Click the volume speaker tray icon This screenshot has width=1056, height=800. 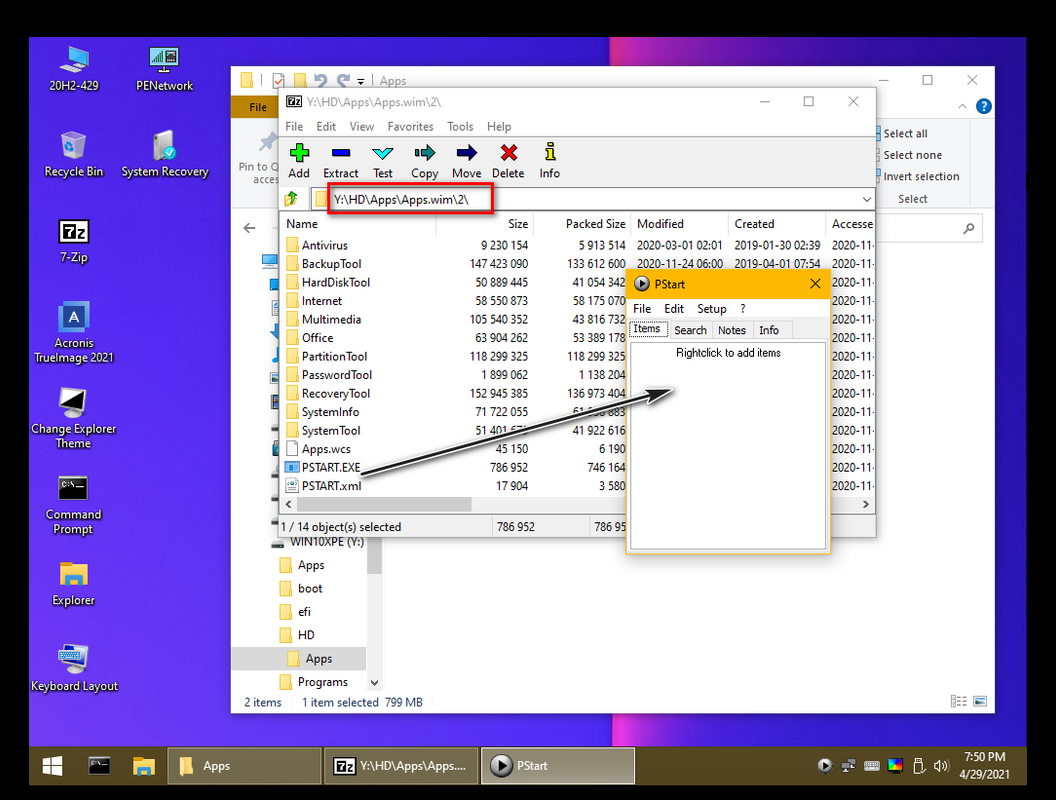941,766
